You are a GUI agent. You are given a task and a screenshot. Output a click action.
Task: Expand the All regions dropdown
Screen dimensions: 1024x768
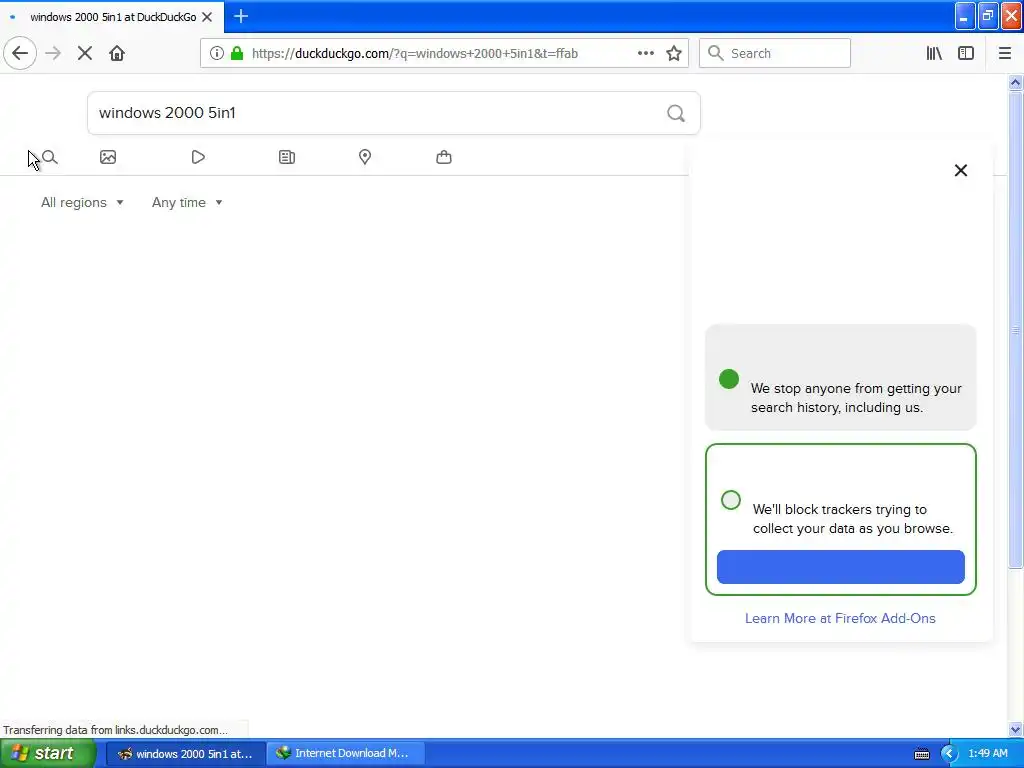[x=82, y=202]
